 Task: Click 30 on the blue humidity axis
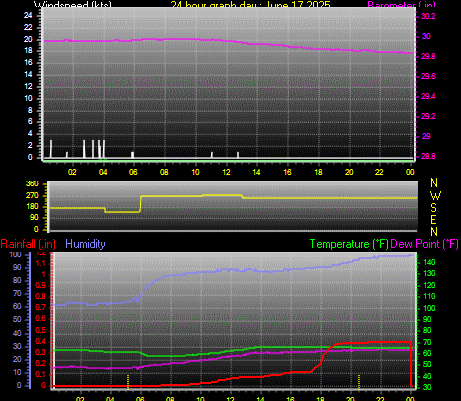(17, 346)
